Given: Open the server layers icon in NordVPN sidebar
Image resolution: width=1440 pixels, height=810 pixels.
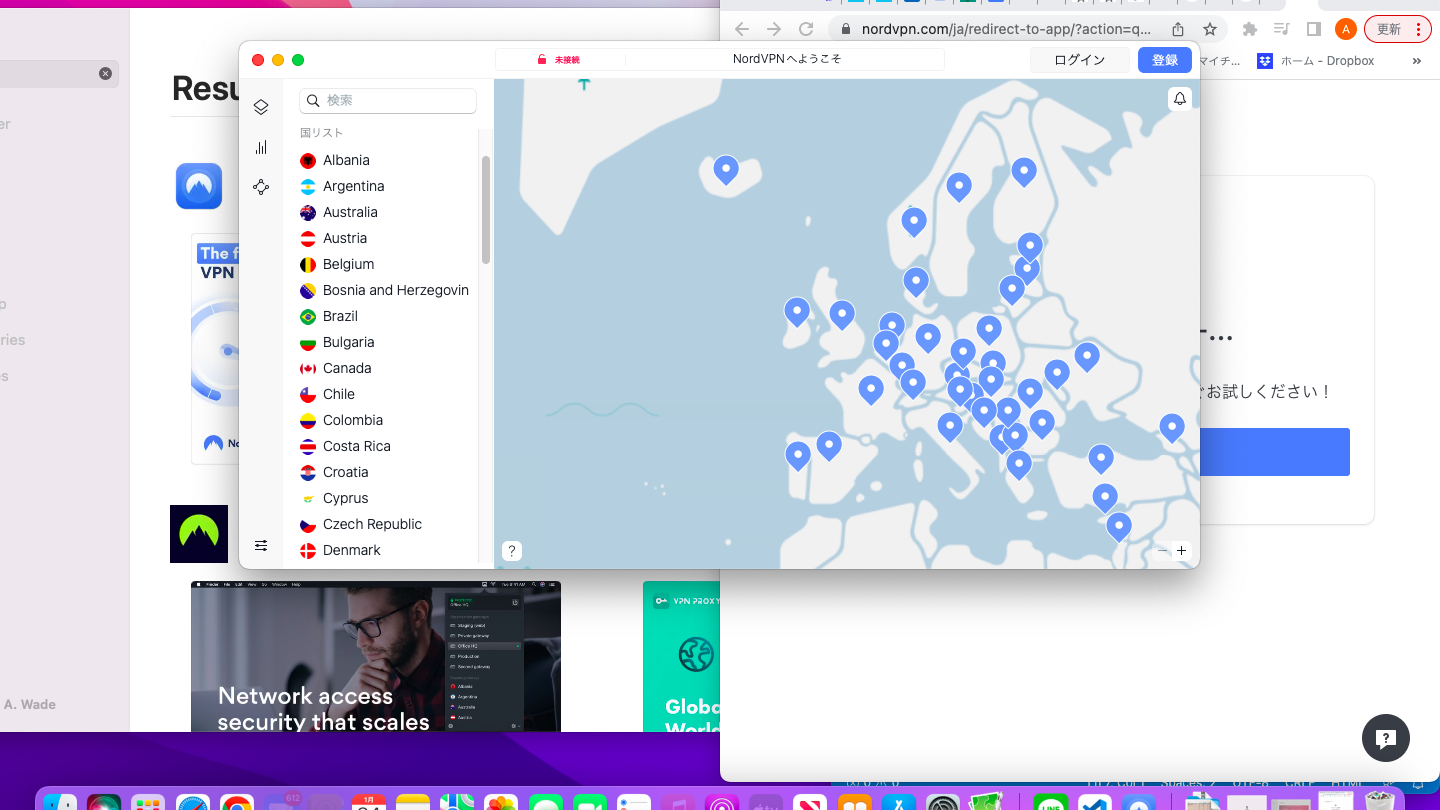Looking at the screenshot, I should pos(261,107).
